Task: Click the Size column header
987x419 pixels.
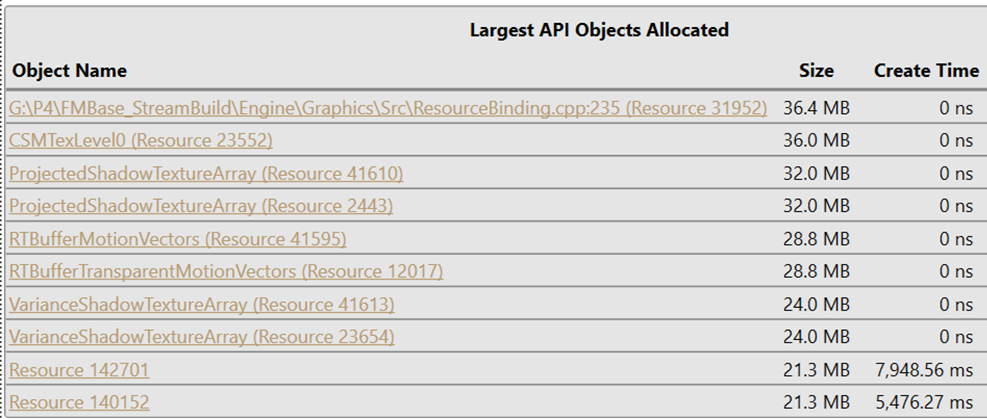Action: [816, 70]
